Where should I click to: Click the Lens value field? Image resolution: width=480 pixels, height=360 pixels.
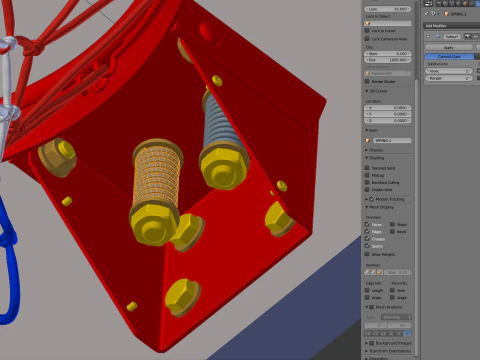pyautogui.click(x=388, y=9)
